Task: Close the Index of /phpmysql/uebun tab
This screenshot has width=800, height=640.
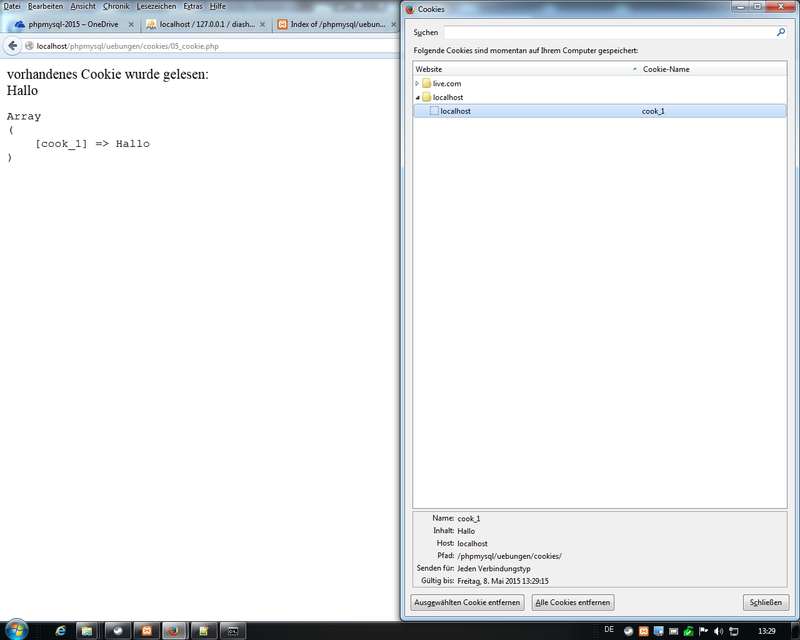Action: click(x=393, y=24)
